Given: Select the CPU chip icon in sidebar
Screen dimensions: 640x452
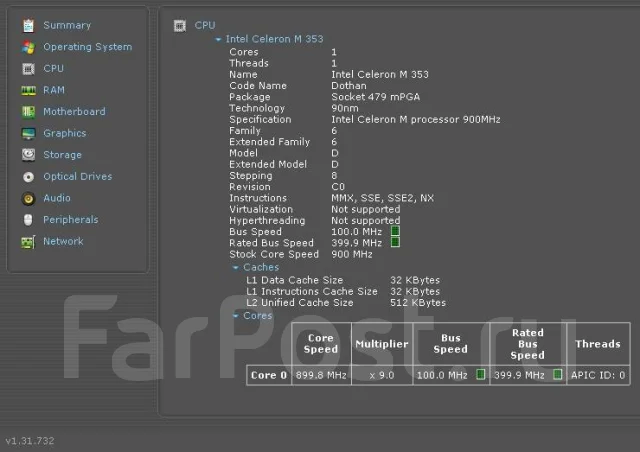Looking at the screenshot, I should point(28,69).
